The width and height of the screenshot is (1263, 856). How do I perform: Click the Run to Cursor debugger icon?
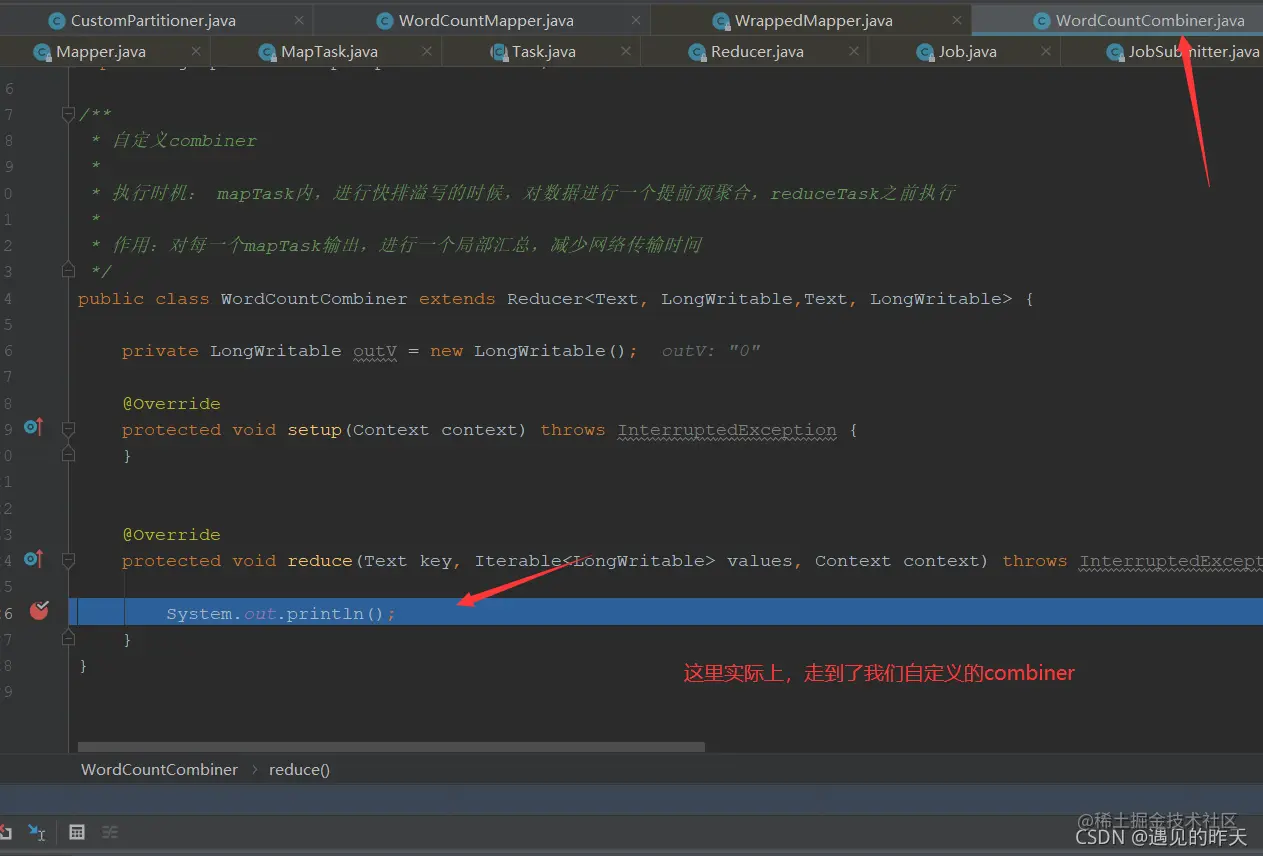[x=37, y=832]
